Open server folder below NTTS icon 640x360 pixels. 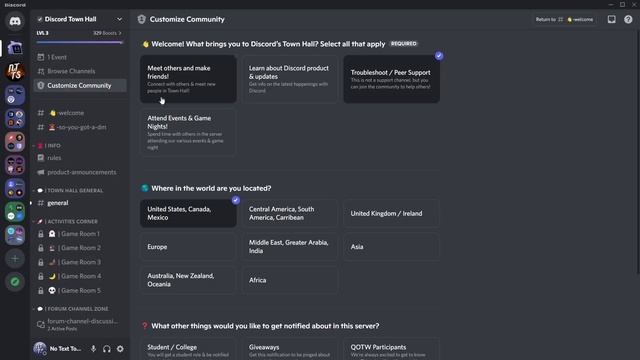coord(15,95)
